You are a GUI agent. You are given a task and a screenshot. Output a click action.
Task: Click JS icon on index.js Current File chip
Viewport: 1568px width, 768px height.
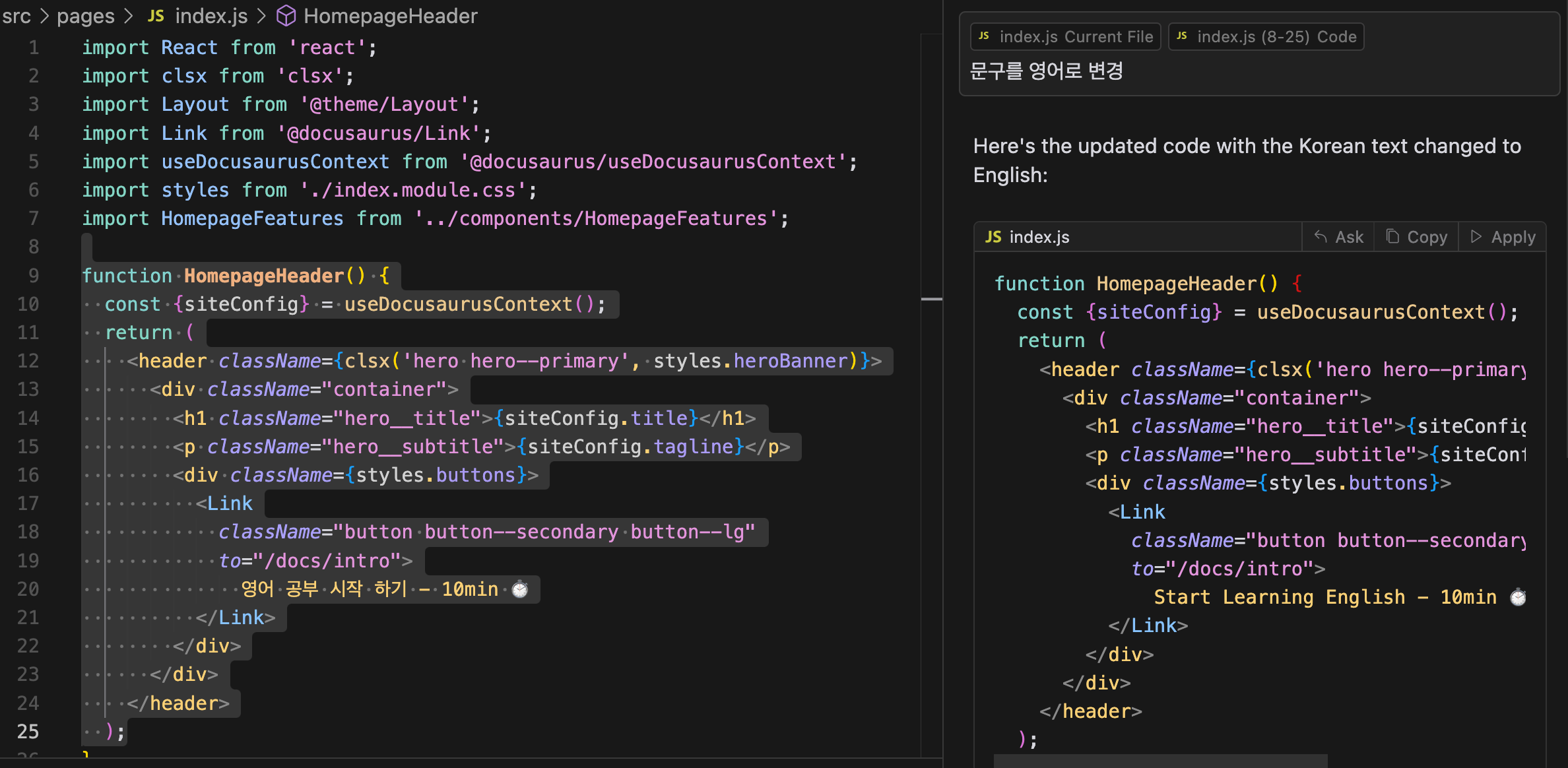(984, 36)
